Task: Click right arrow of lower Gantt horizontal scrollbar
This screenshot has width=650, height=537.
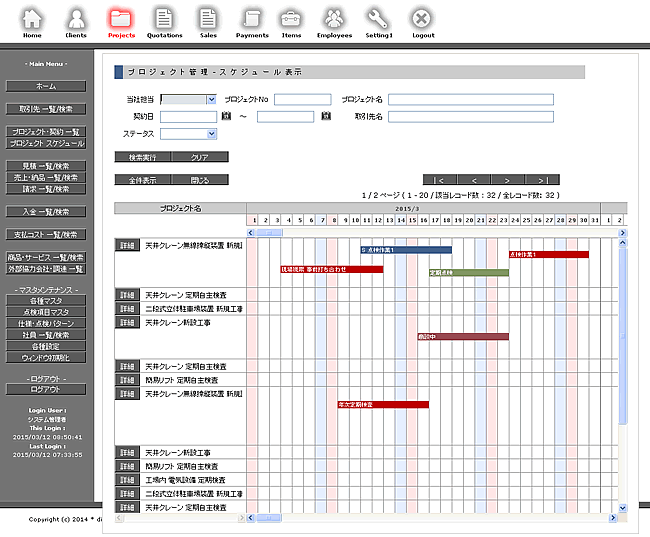Action: point(613,518)
